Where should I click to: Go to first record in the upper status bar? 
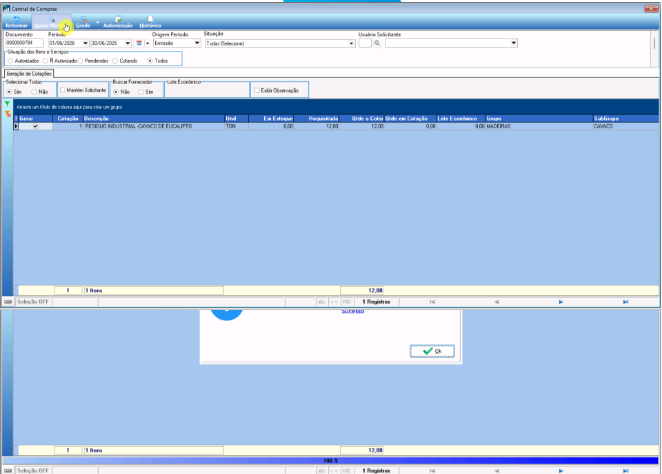[432, 302]
